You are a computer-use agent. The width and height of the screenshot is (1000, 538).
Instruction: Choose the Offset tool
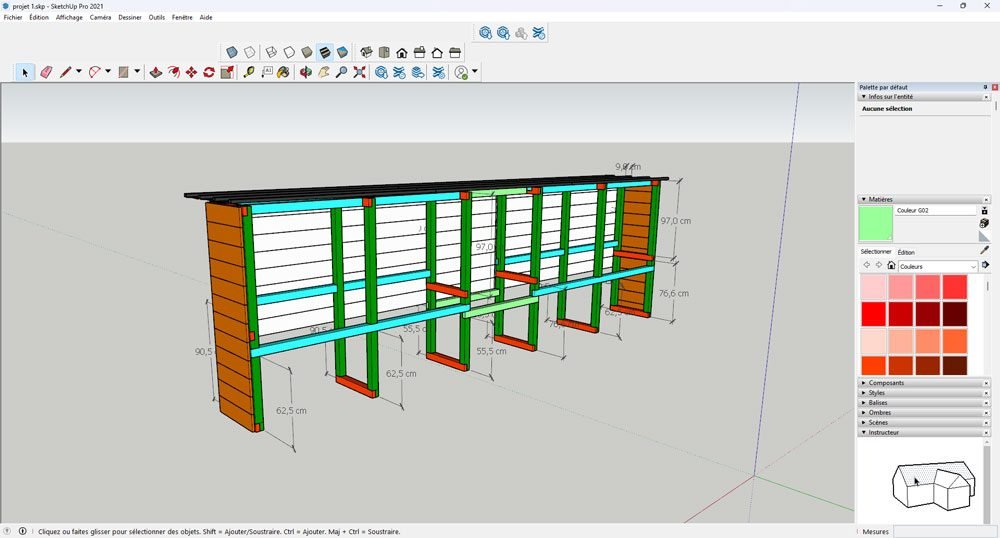coord(173,72)
